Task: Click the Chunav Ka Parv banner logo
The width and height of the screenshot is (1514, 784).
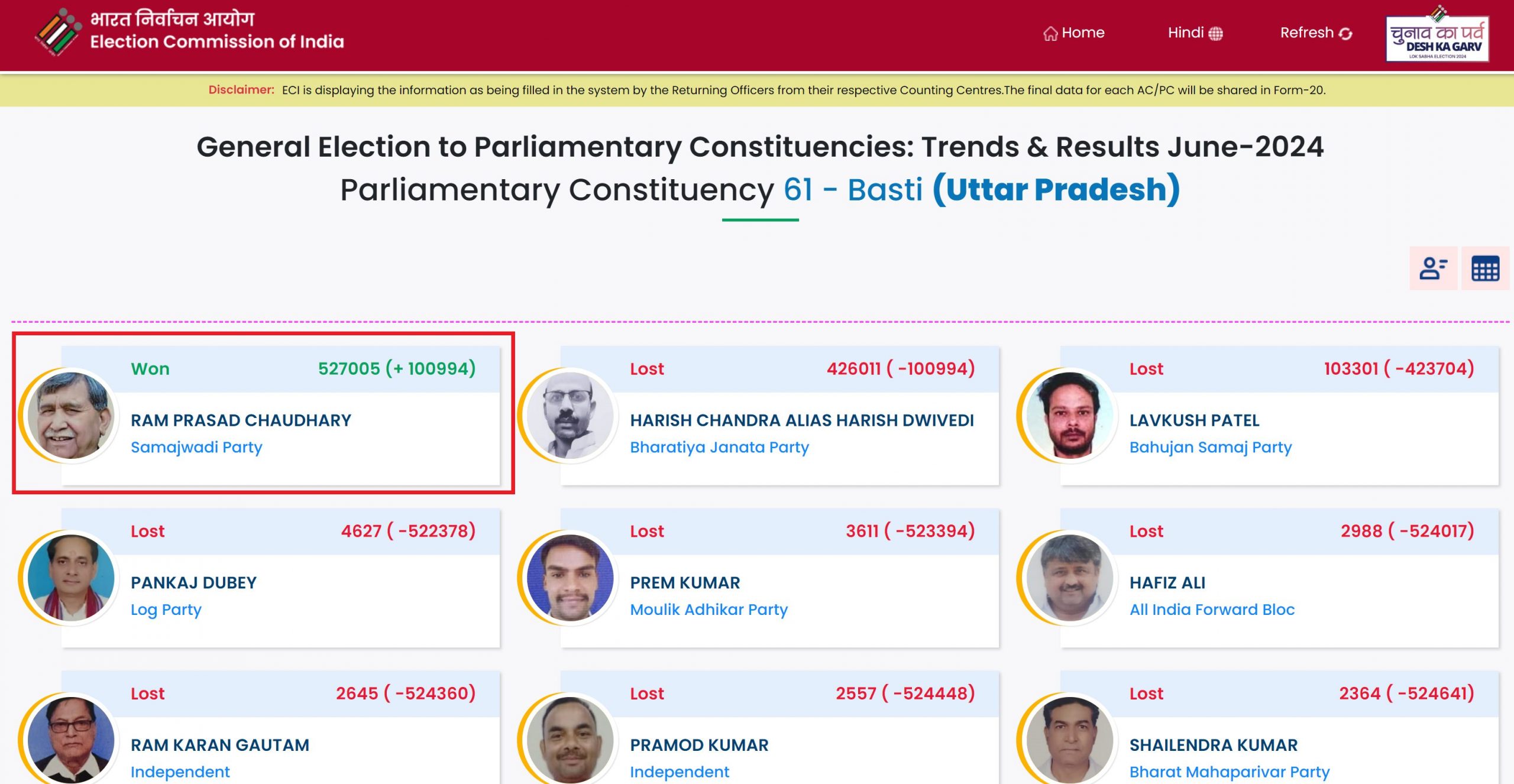Action: (1437, 34)
